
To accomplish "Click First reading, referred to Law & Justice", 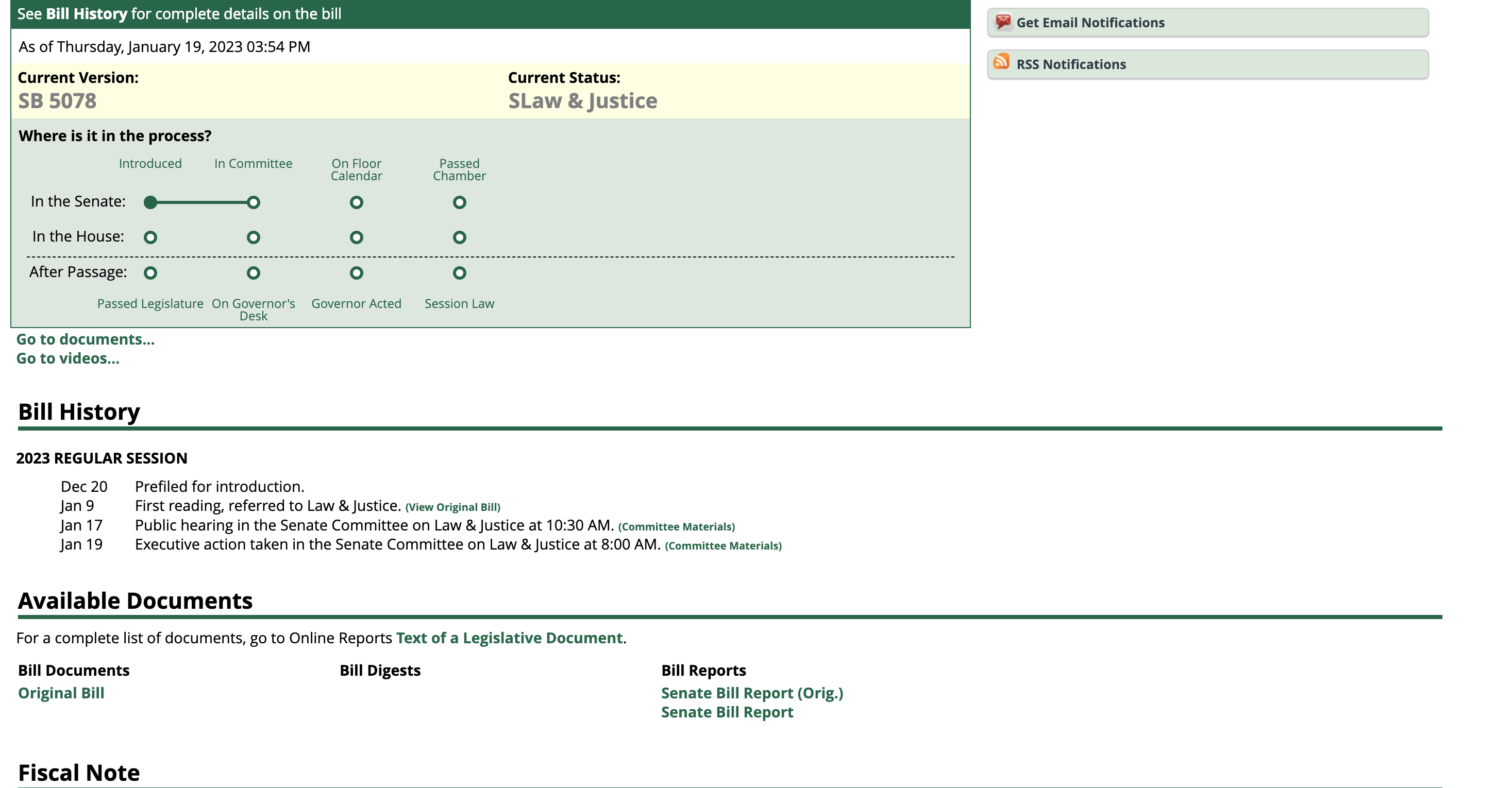I will 268,506.
